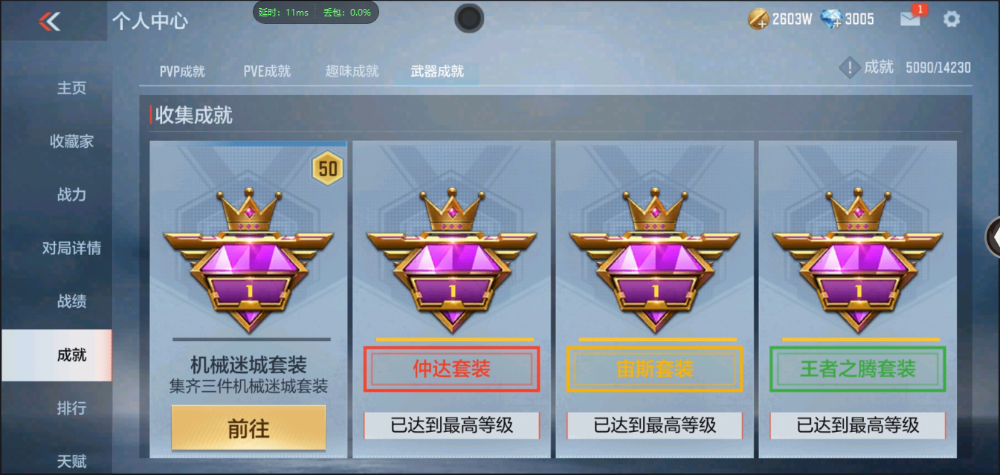Screen dimensions: 1000x475
Task: Switch to the PVP成就 tab
Action: coord(182,71)
